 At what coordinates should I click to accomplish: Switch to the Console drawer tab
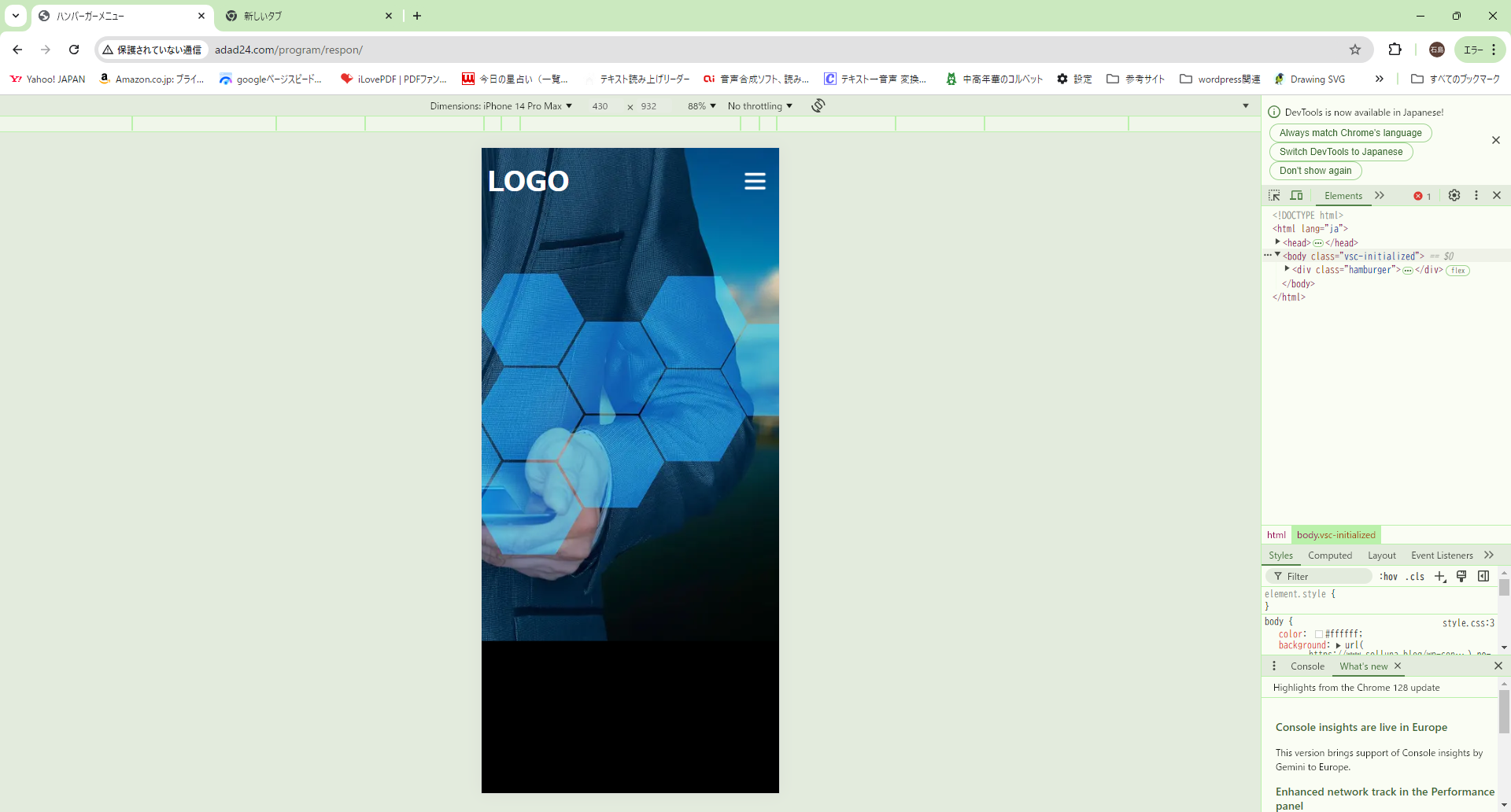point(1307,666)
